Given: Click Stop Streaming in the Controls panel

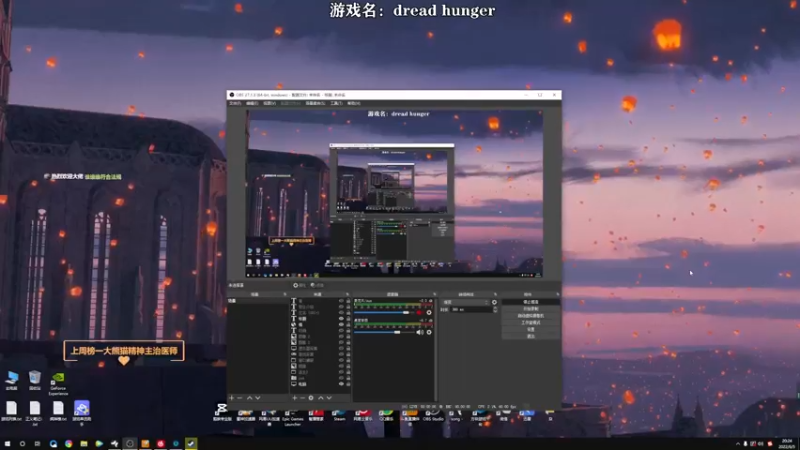Looking at the screenshot, I should click(x=531, y=302).
